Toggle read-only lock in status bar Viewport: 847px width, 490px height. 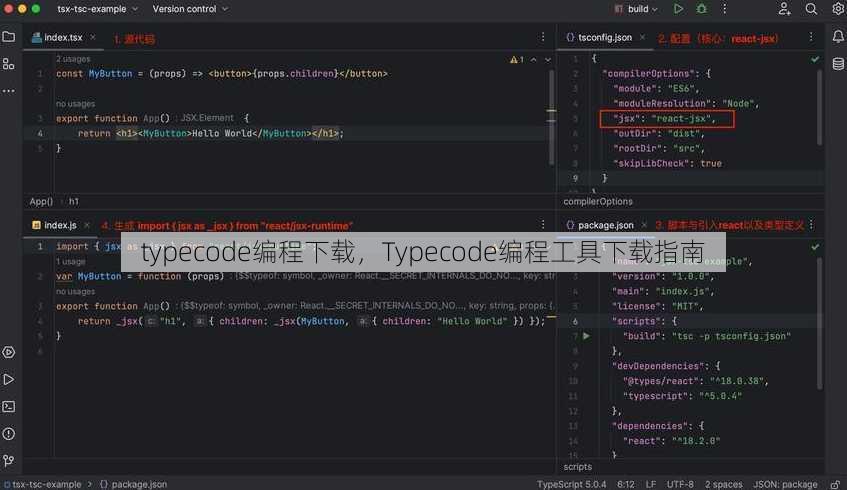[x=835, y=484]
